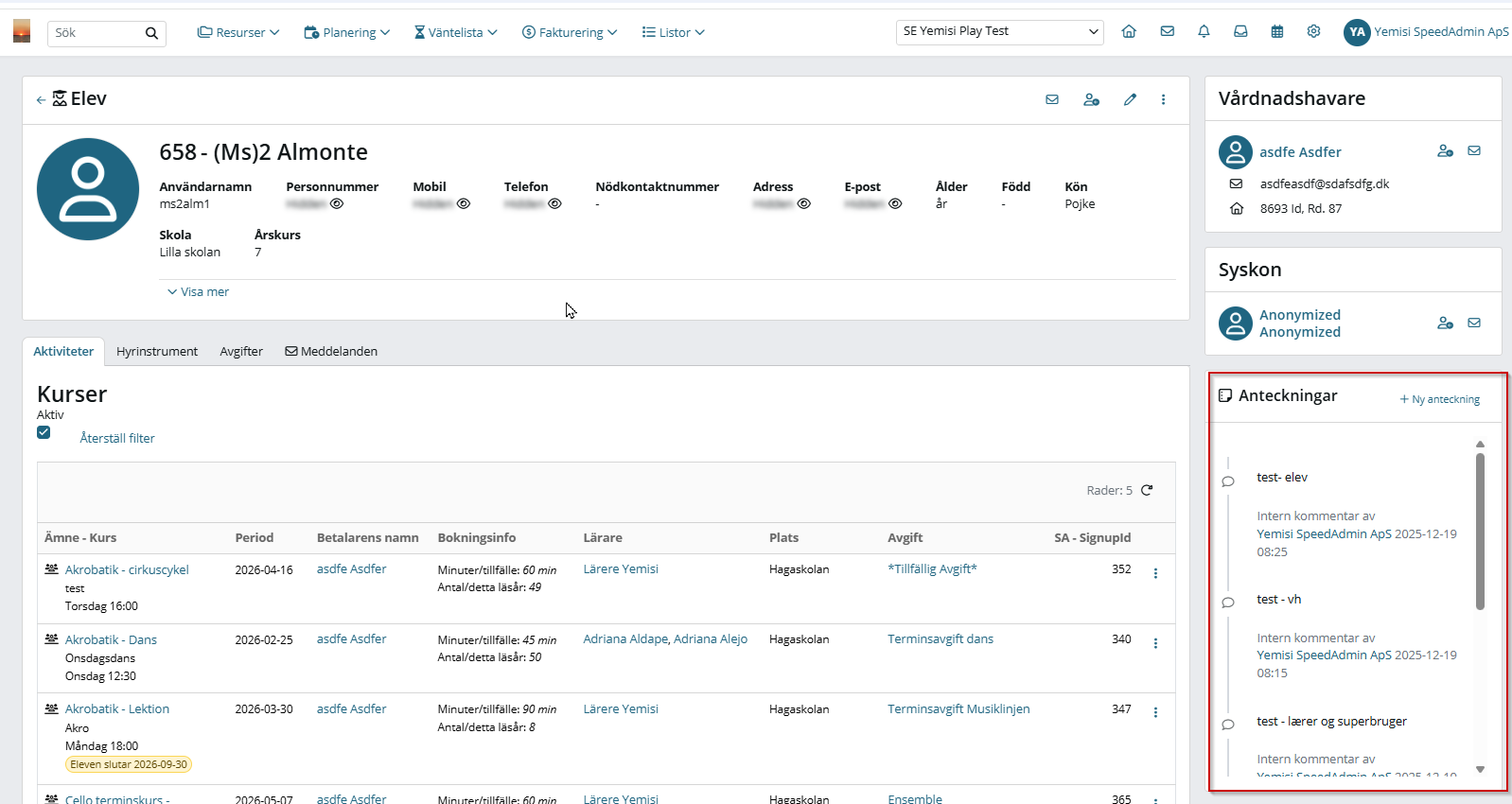The height and width of the screenshot is (804, 1512).
Task: Refresh the Kurser table rows
Action: pos(1147,490)
